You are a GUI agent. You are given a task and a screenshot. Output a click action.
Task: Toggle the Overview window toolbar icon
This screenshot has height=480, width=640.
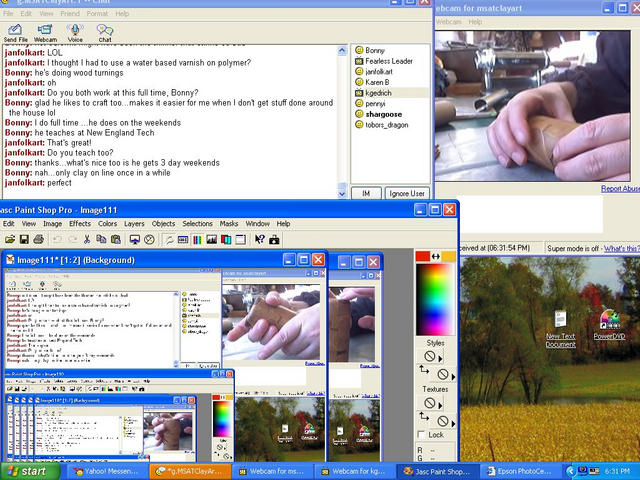point(183,240)
